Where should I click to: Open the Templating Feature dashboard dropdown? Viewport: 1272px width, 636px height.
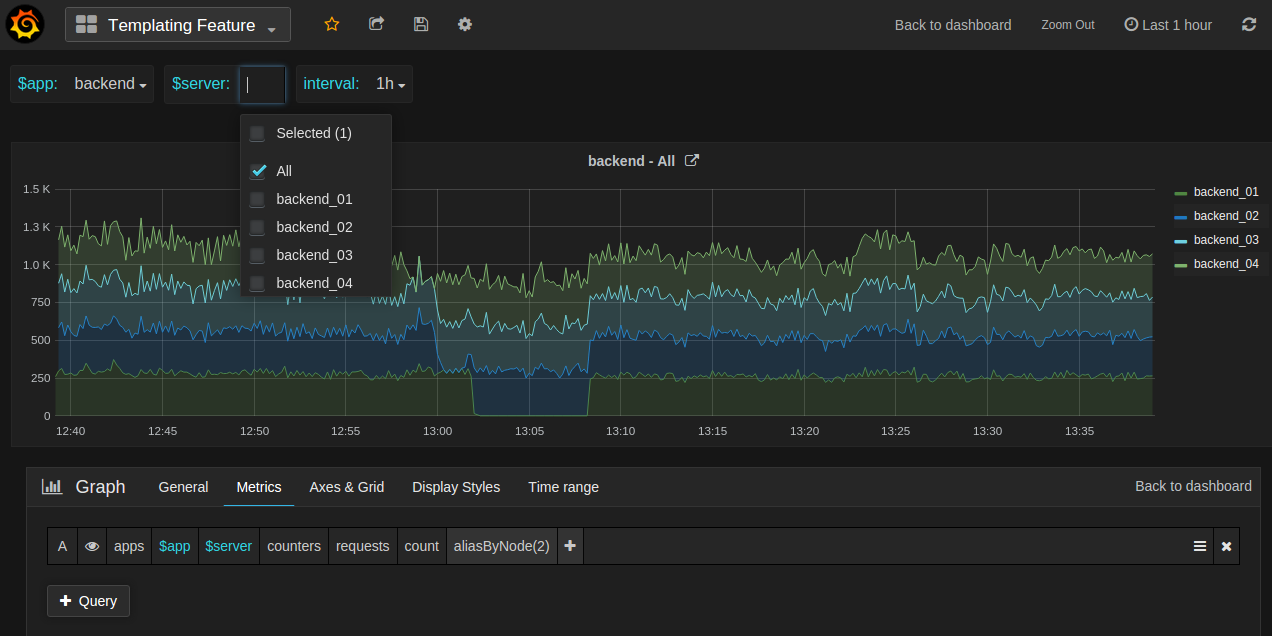[178, 25]
